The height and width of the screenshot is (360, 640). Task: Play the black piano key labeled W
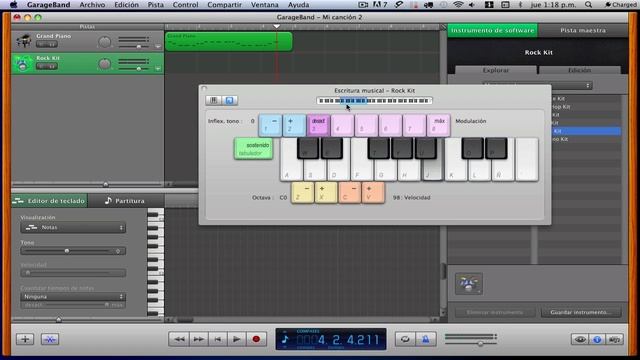tap(308, 148)
